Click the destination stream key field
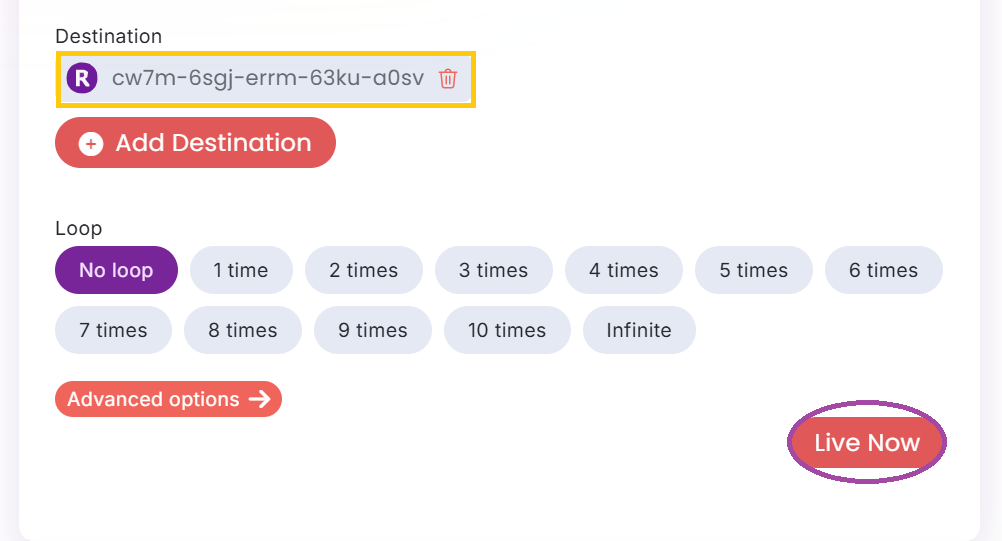Image resolution: width=1002 pixels, height=541 pixels. (267, 78)
